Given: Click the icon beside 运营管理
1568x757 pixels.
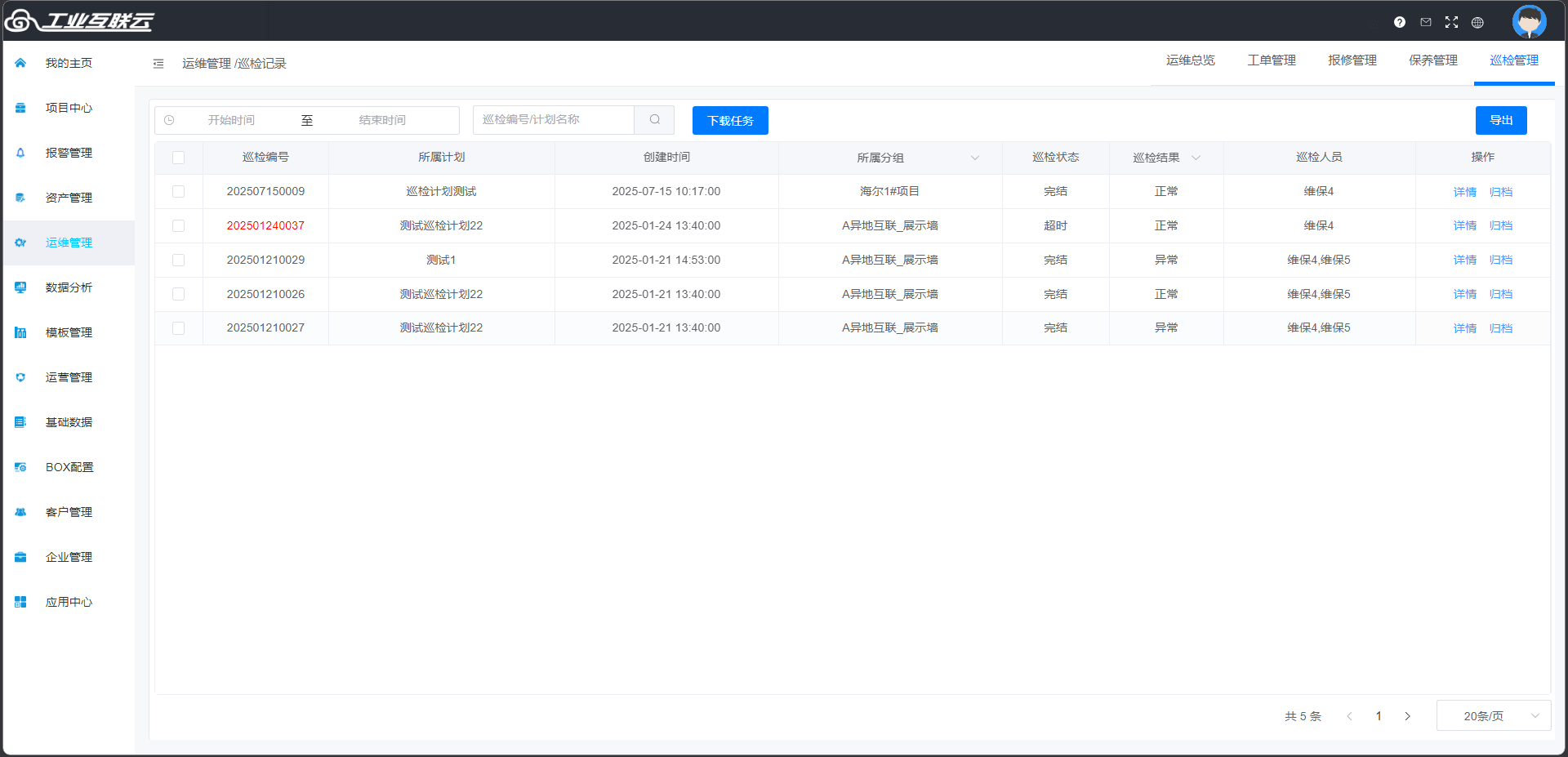Looking at the screenshot, I should coord(20,377).
